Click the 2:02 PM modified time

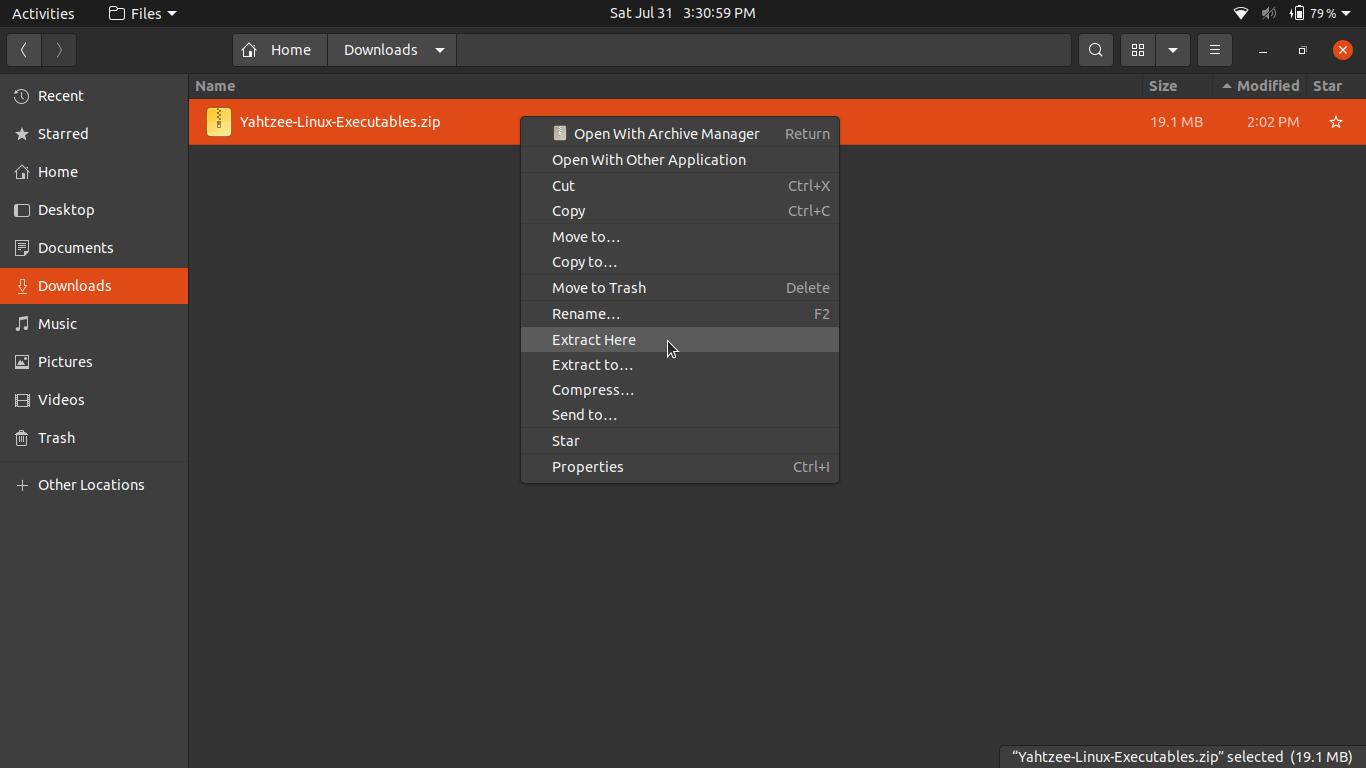point(1273,122)
